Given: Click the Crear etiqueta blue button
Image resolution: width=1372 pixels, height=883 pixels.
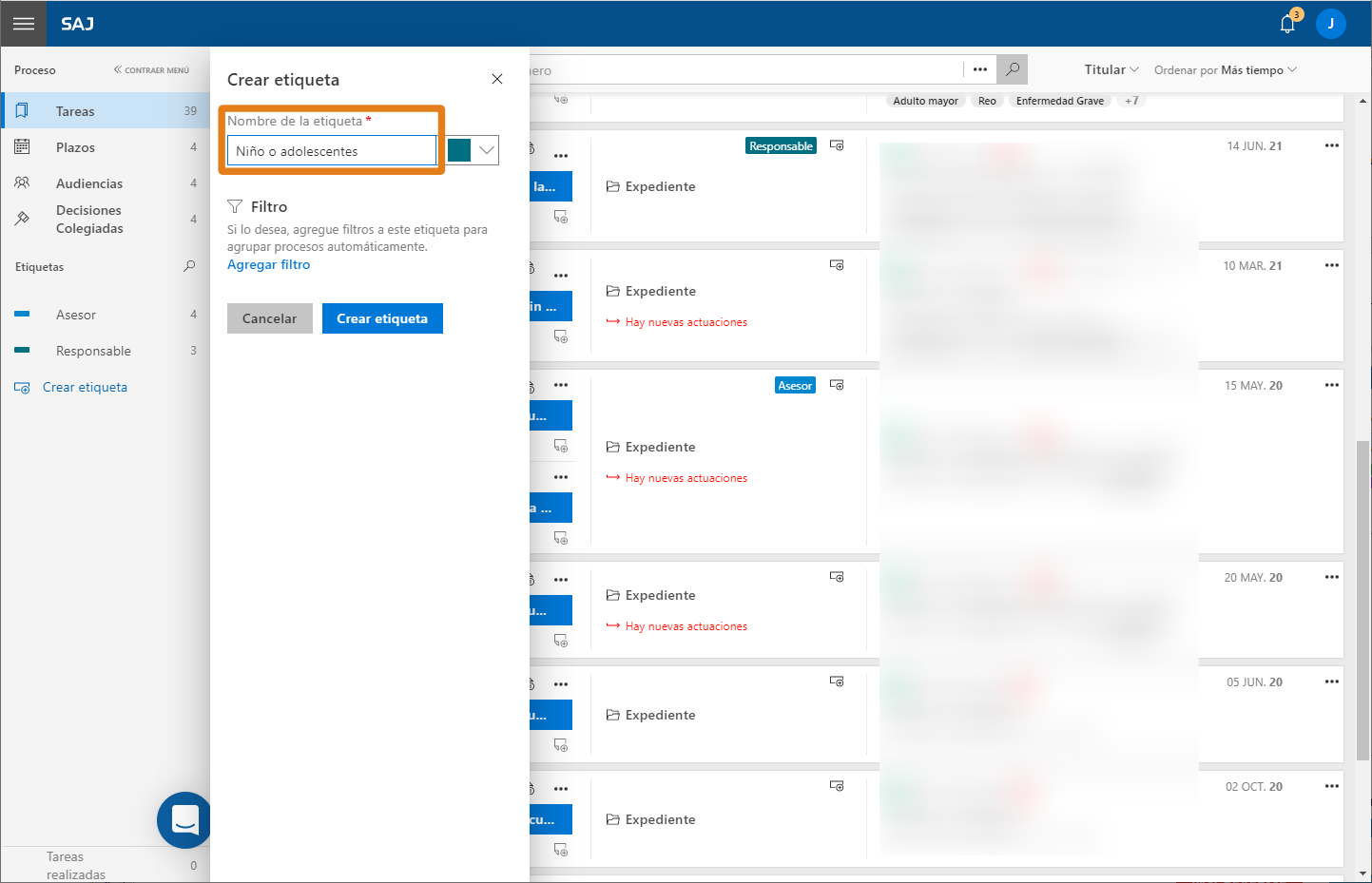Looking at the screenshot, I should 382,318.
